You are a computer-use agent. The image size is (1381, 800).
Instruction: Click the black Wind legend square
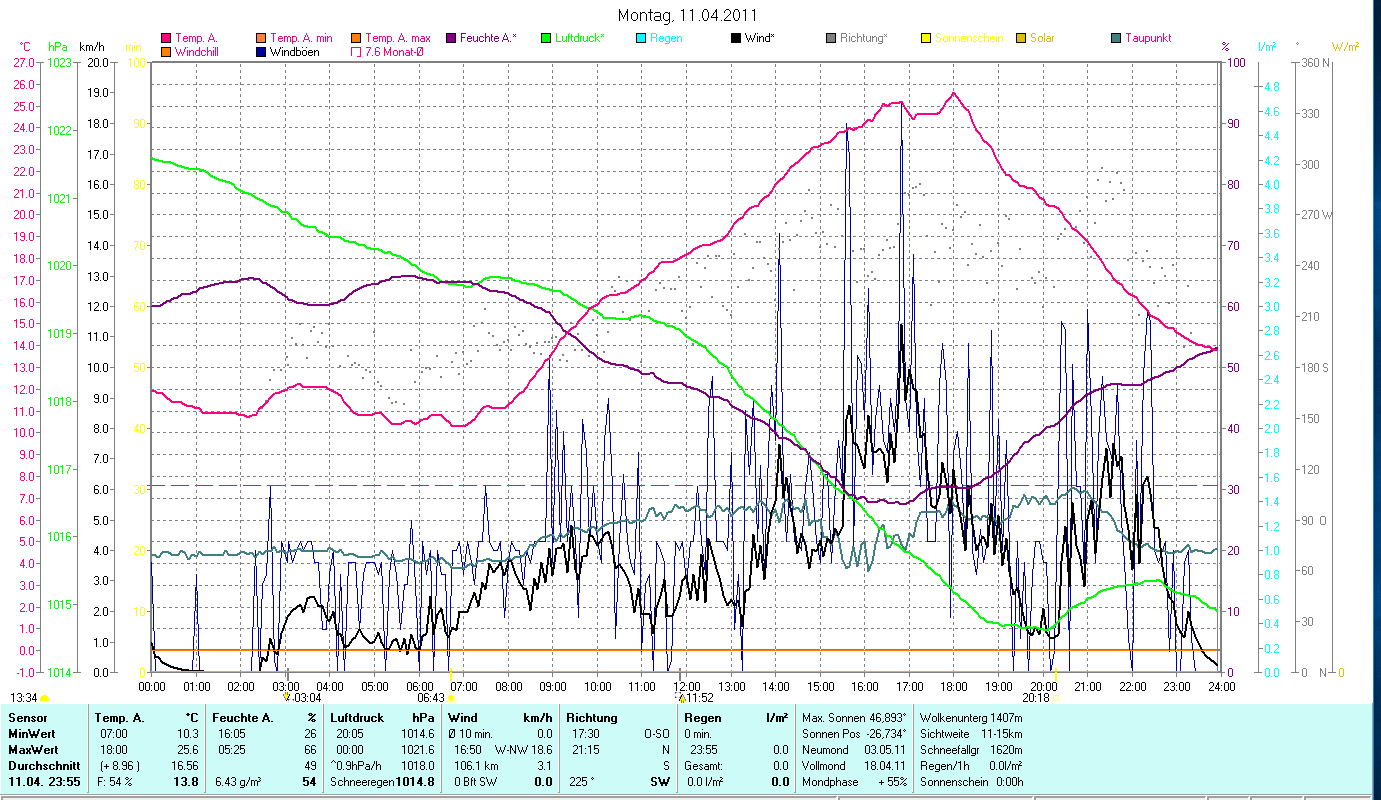(736, 38)
